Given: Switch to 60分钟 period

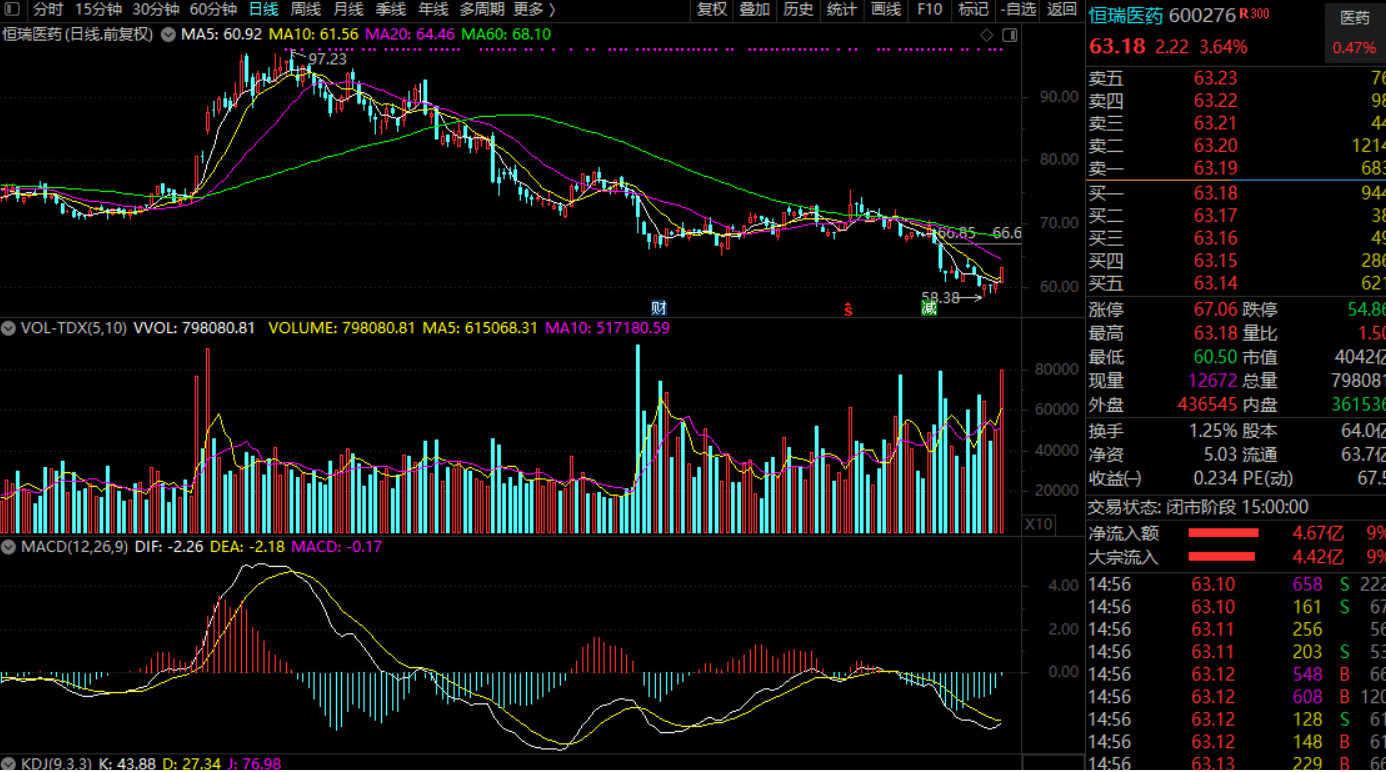Looking at the screenshot, I should point(212,9).
